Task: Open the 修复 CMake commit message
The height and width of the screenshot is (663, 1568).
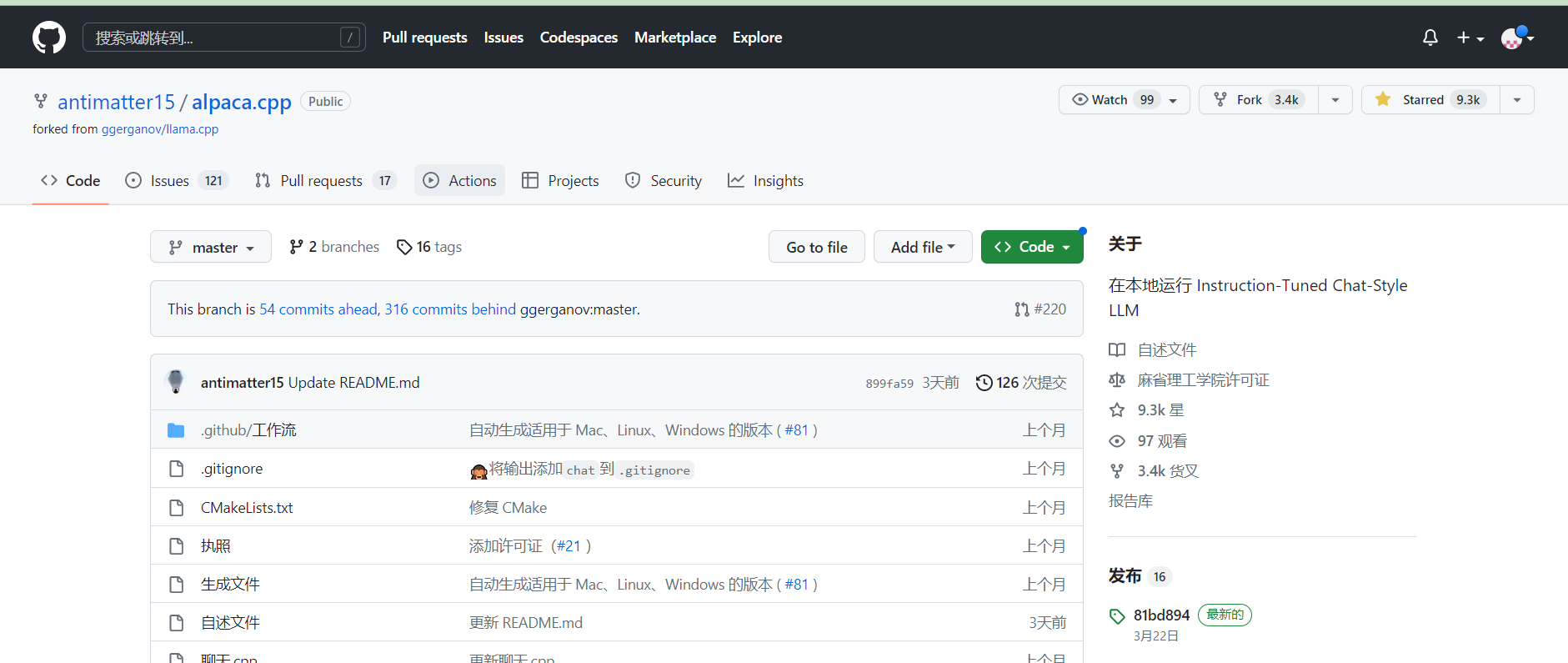Action: pos(508,508)
